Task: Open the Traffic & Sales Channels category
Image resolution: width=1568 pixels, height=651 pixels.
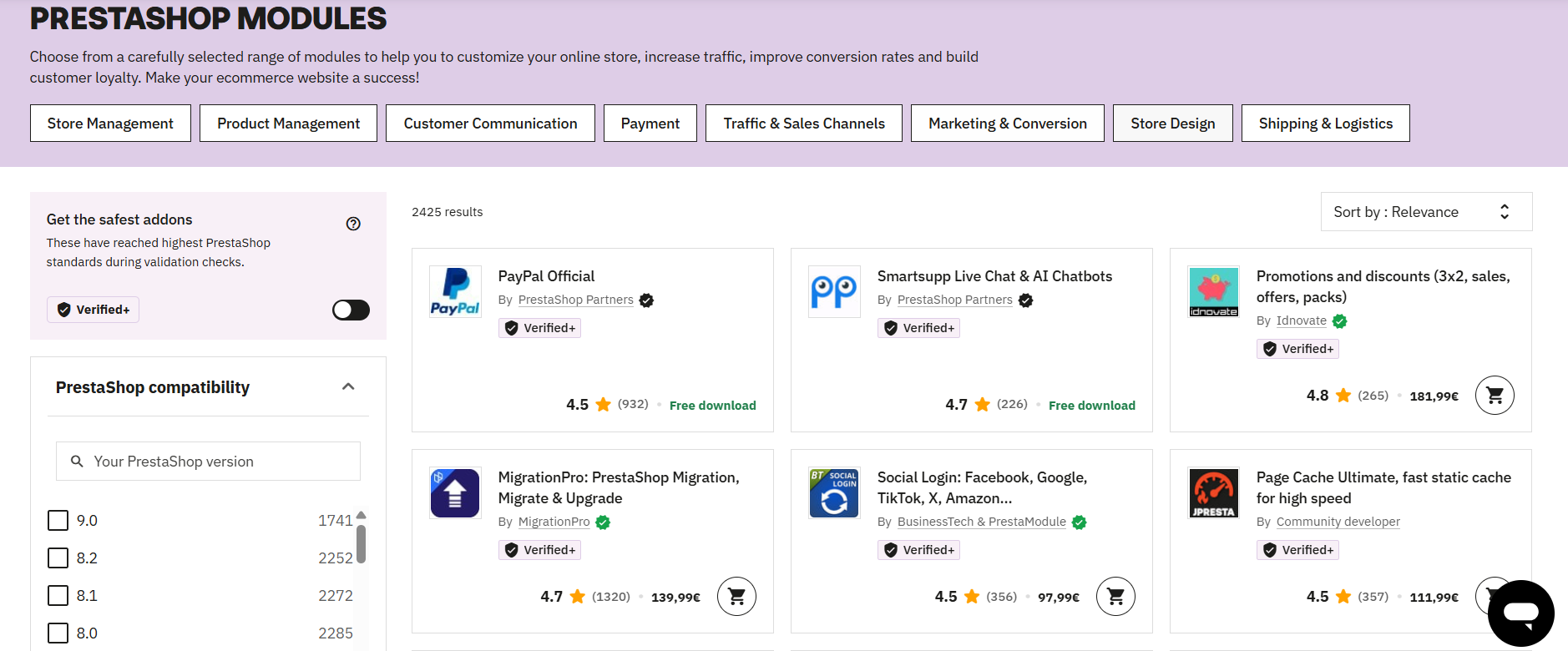Action: [804, 124]
